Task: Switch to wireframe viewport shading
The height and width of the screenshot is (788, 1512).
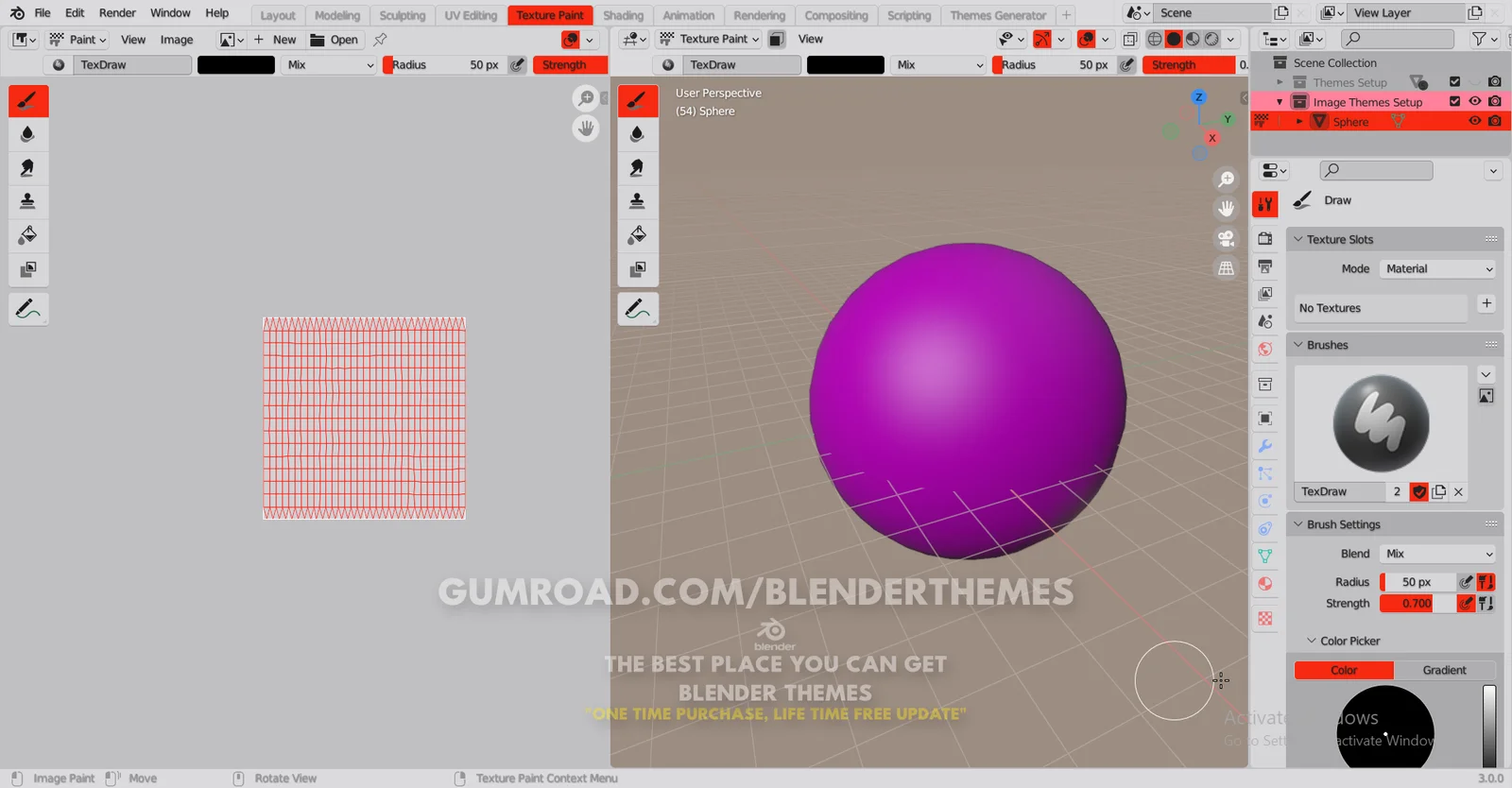Action: point(1155,39)
